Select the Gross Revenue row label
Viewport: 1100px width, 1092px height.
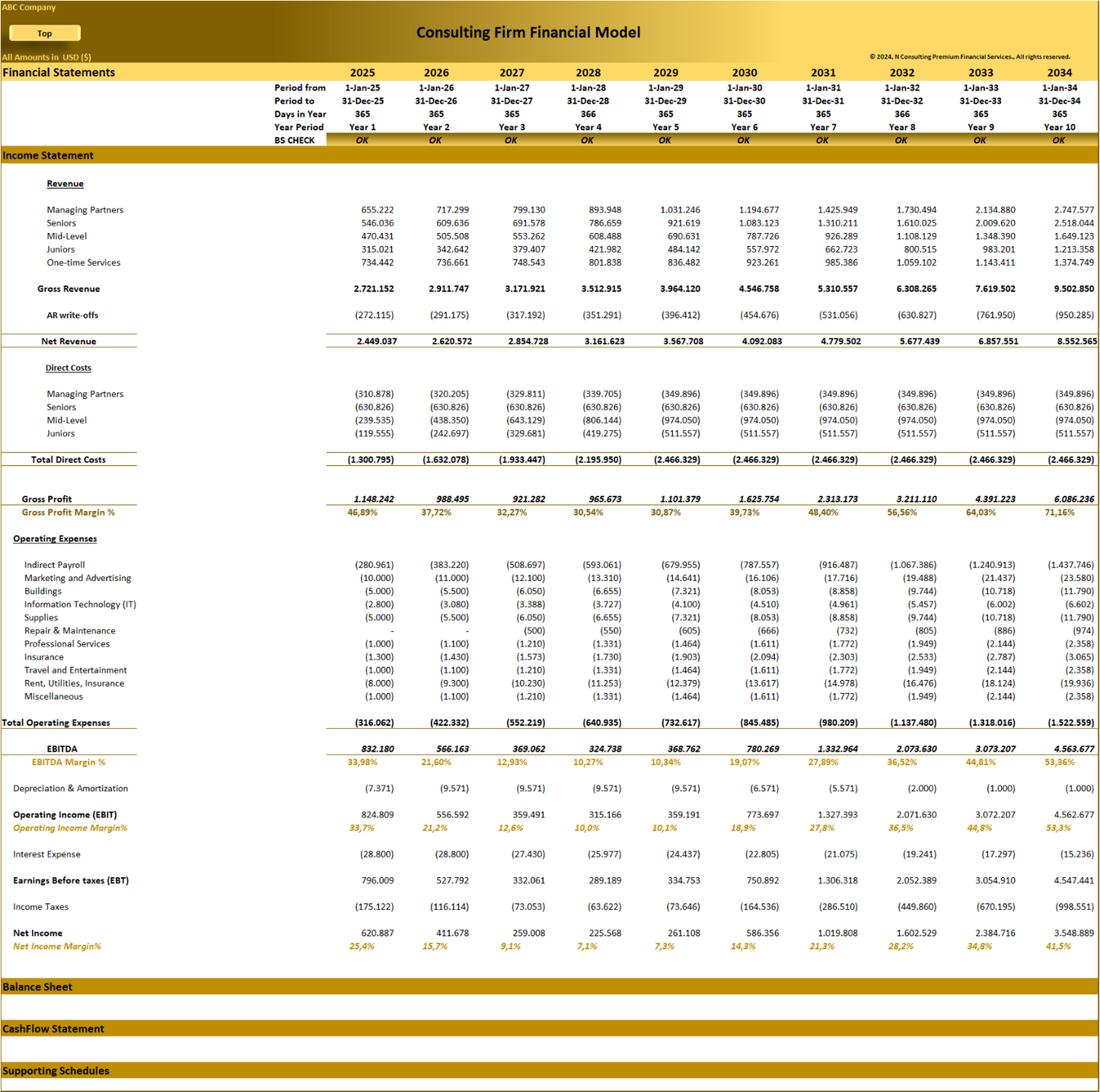(69, 289)
